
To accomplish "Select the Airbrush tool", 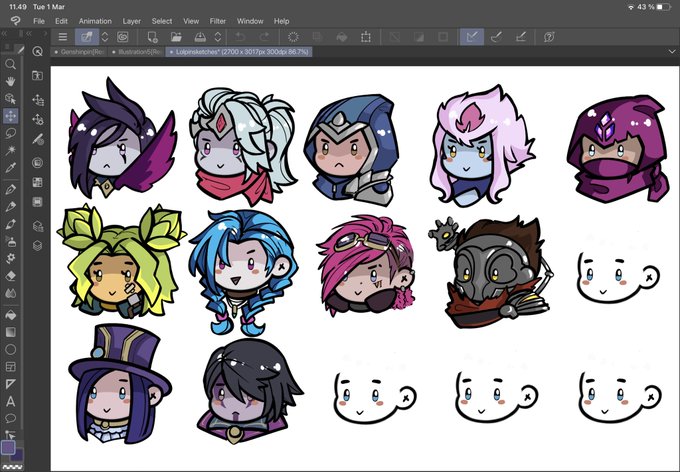I will pyautogui.click(x=10, y=241).
